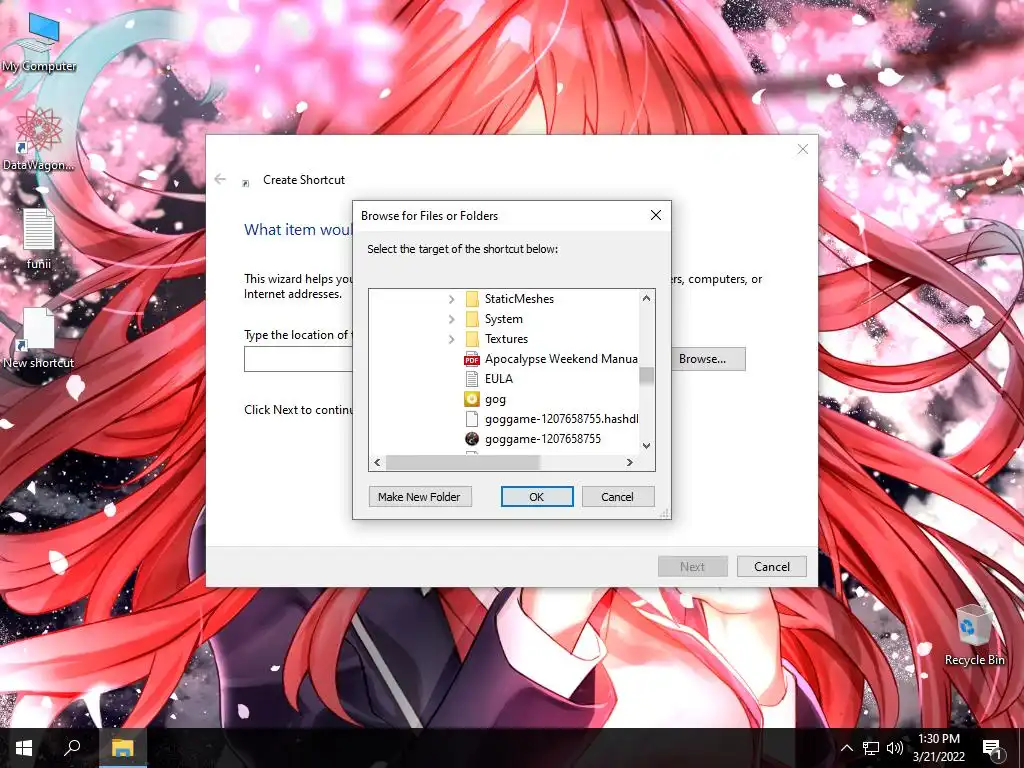Viewport: 1024px width, 768px height.
Task: Open the taskbar clock and date
Action: pos(938,748)
